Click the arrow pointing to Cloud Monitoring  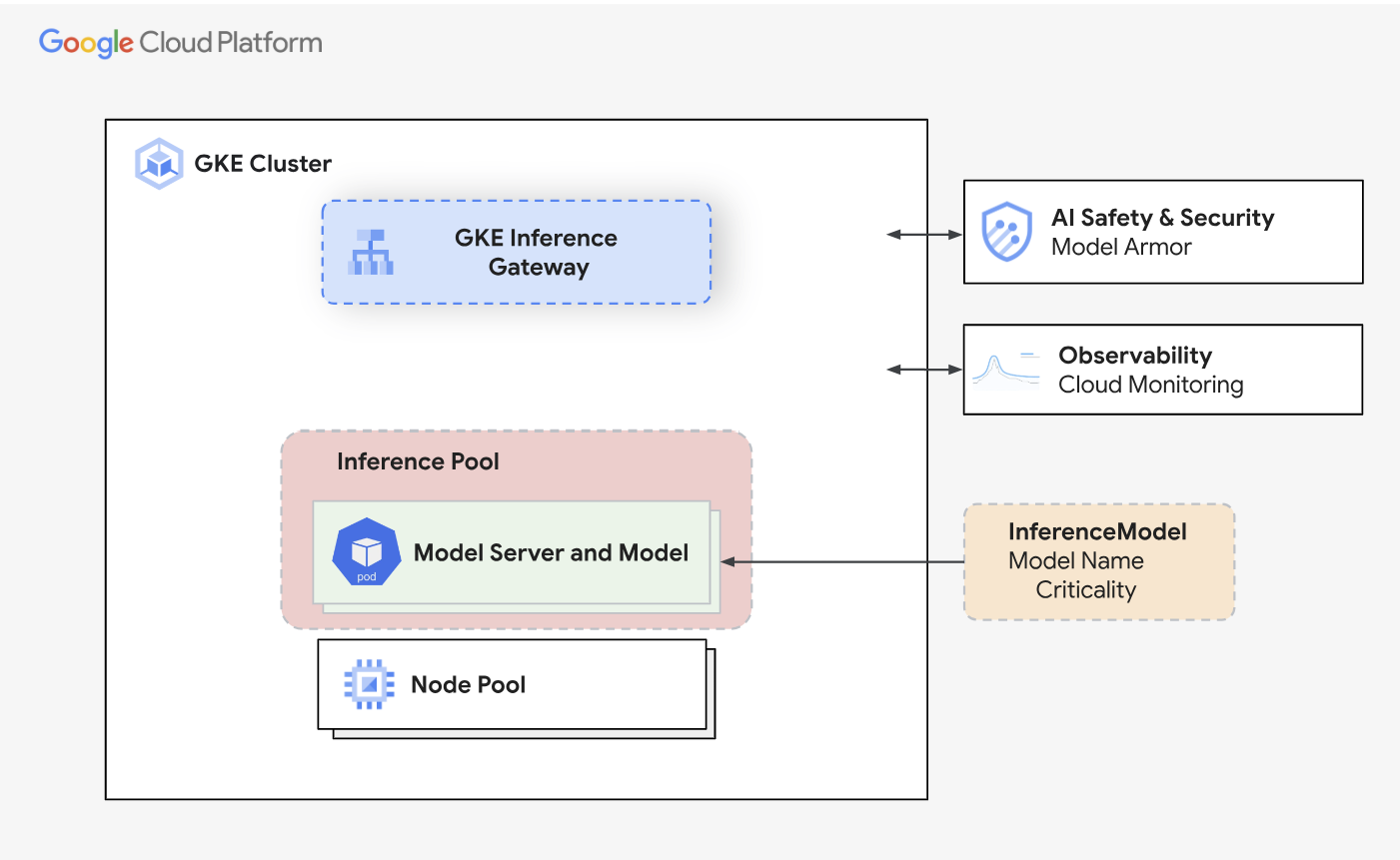tap(924, 370)
